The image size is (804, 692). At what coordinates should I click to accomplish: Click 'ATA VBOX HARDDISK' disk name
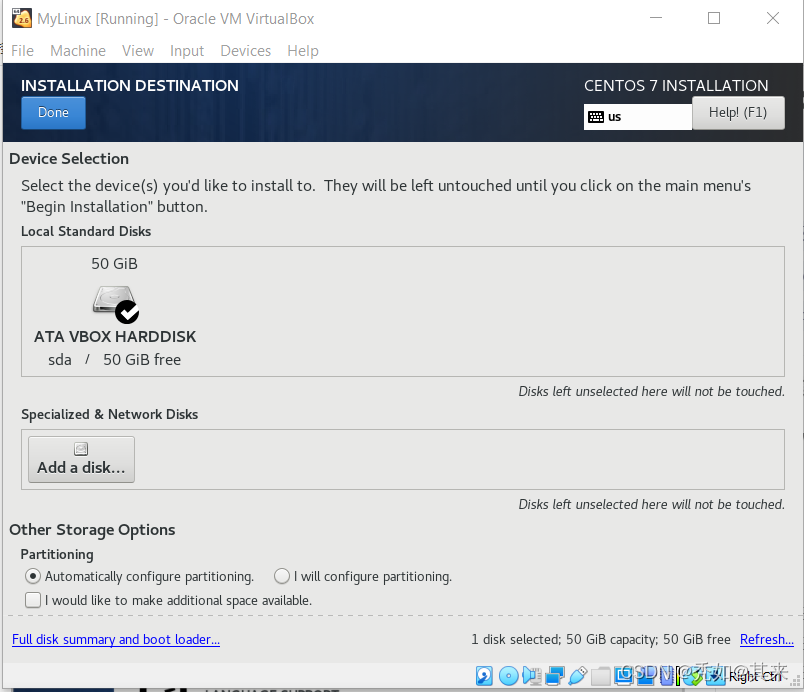[115, 336]
